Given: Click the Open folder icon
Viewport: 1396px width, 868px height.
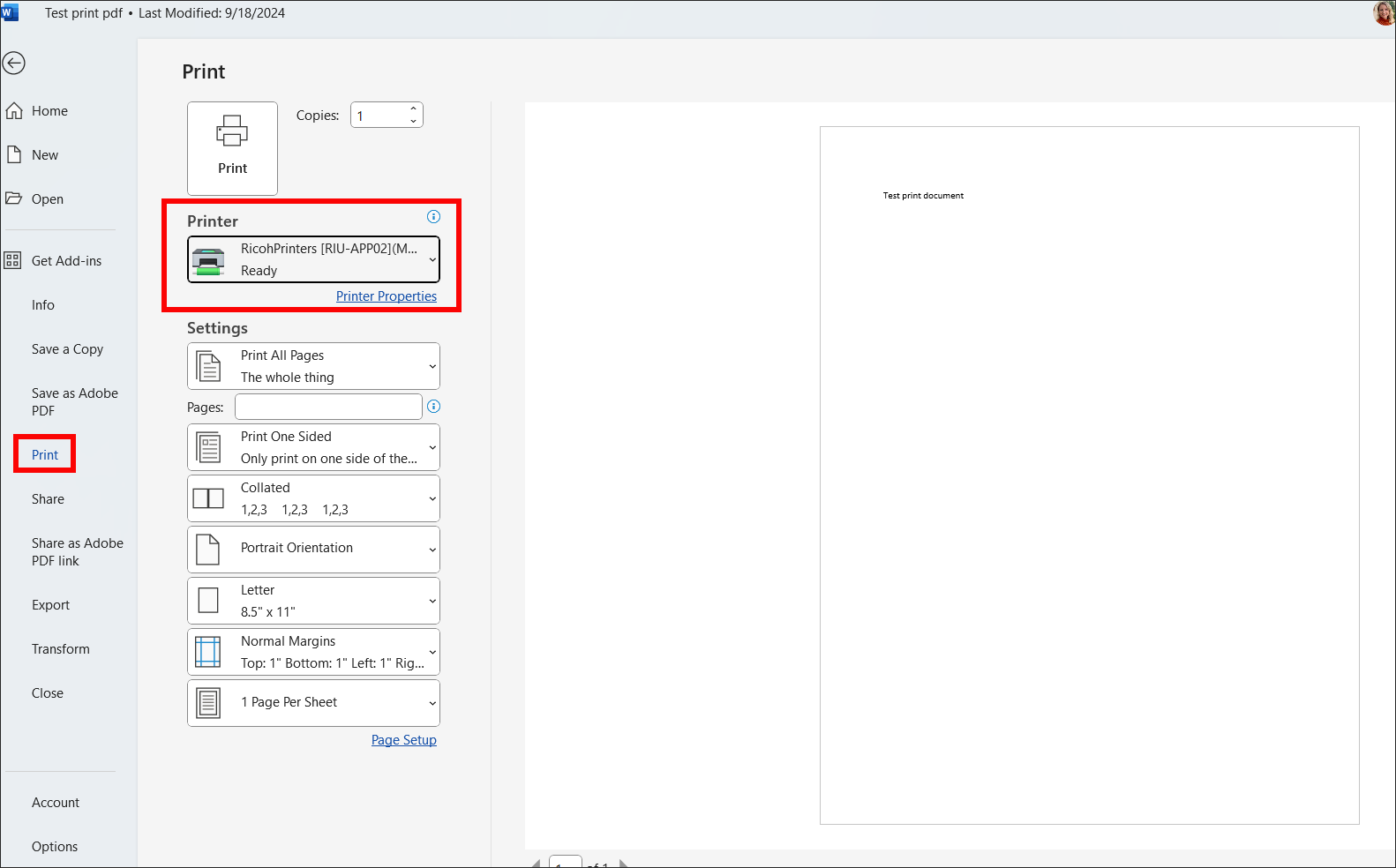Looking at the screenshot, I should coord(14,198).
